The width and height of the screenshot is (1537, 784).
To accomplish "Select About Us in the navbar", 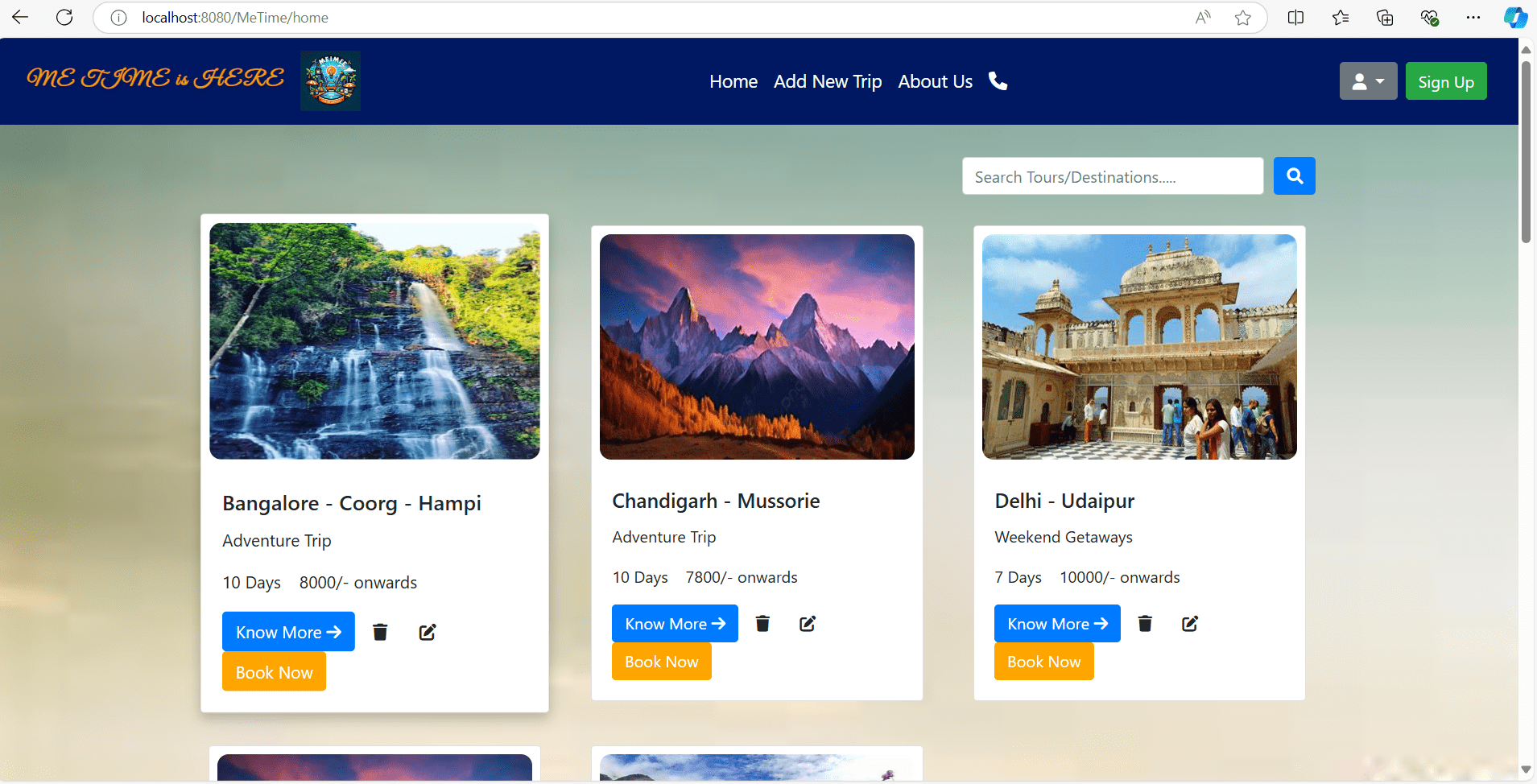I will pos(935,81).
